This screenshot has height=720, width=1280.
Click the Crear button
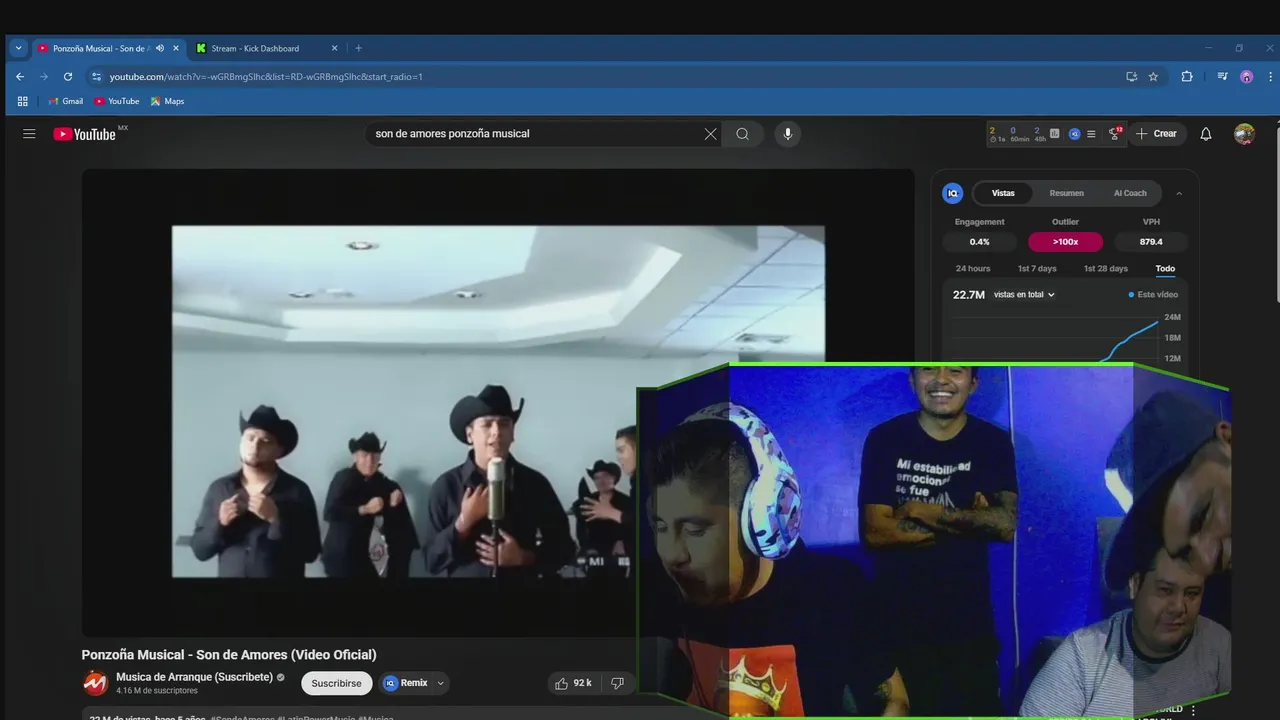click(1158, 134)
